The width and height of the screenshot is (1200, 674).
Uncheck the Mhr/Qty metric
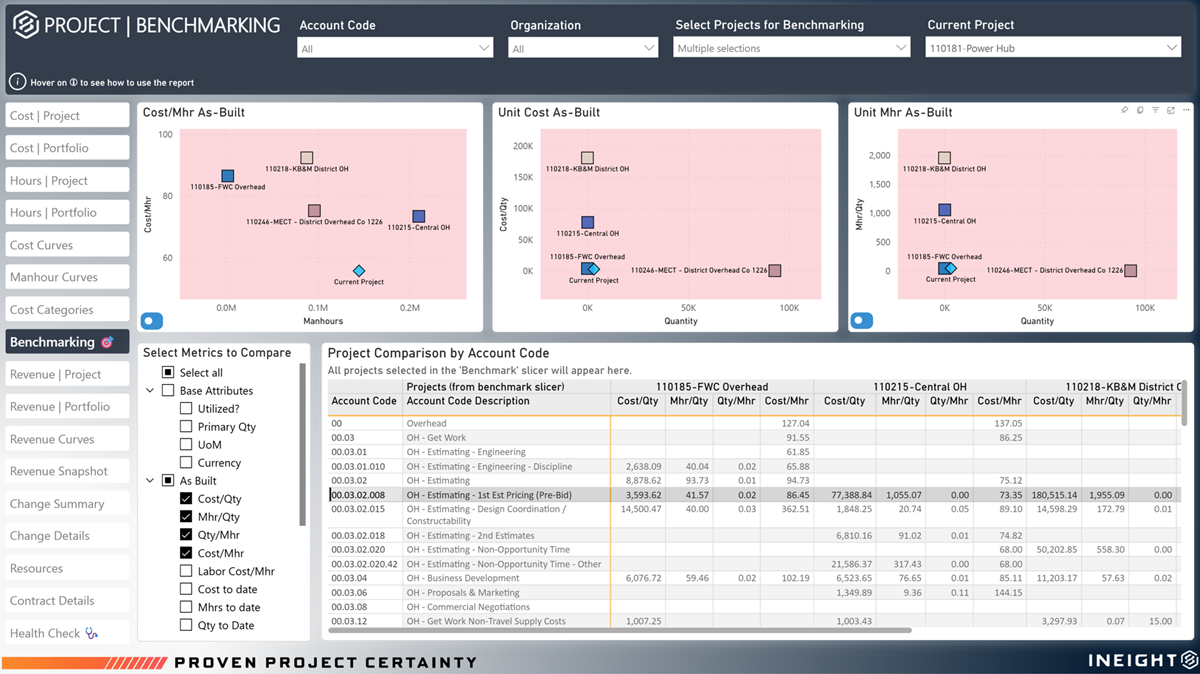pos(186,516)
